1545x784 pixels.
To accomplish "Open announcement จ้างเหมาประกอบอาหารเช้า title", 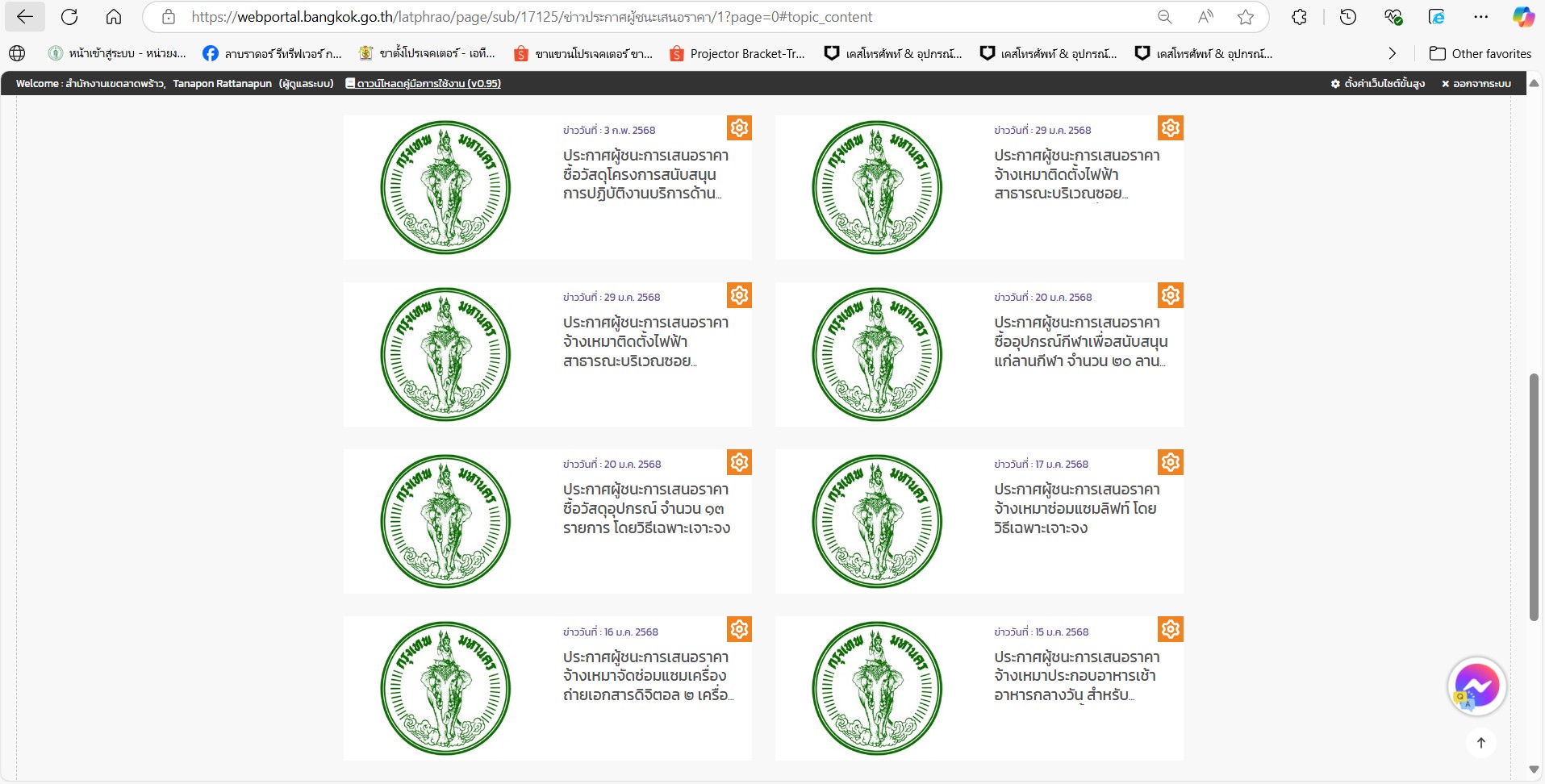I will (x=1077, y=676).
